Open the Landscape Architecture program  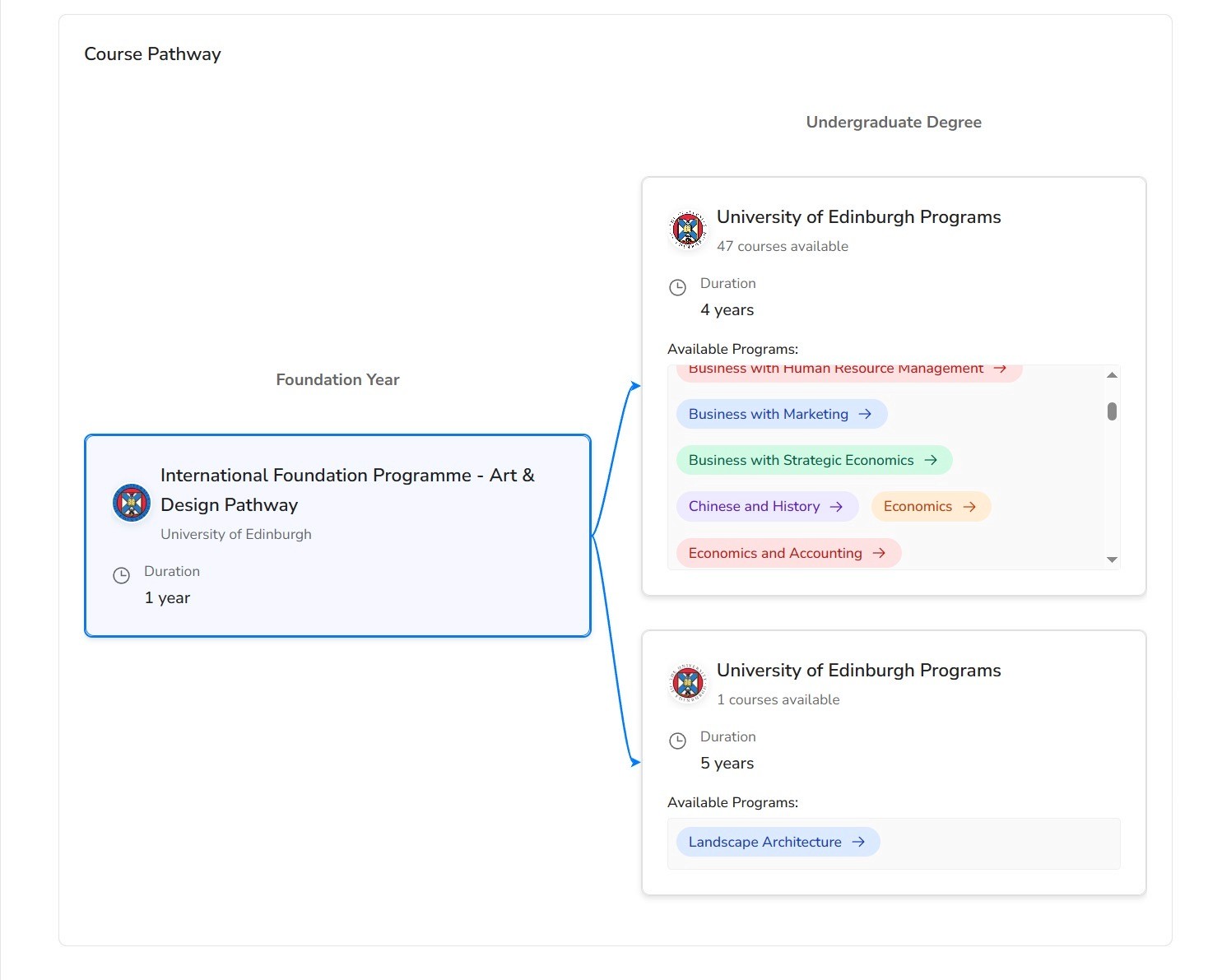pyautogui.click(x=778, y=842)
